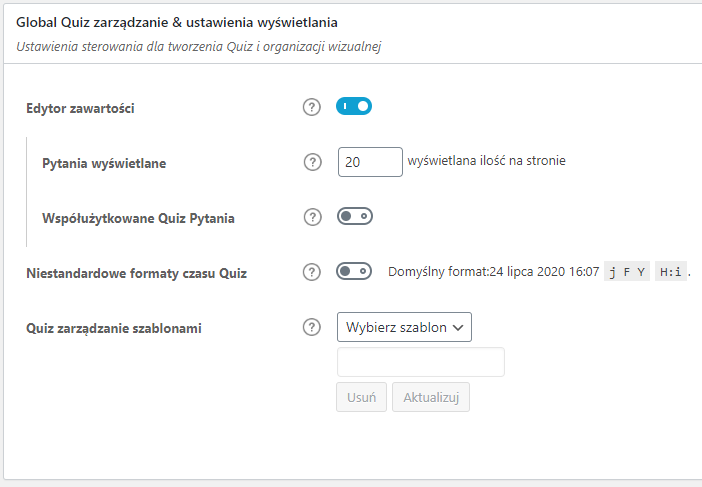Click the Edytor zawartości label
702x487 pixels.
click(80, 108)
